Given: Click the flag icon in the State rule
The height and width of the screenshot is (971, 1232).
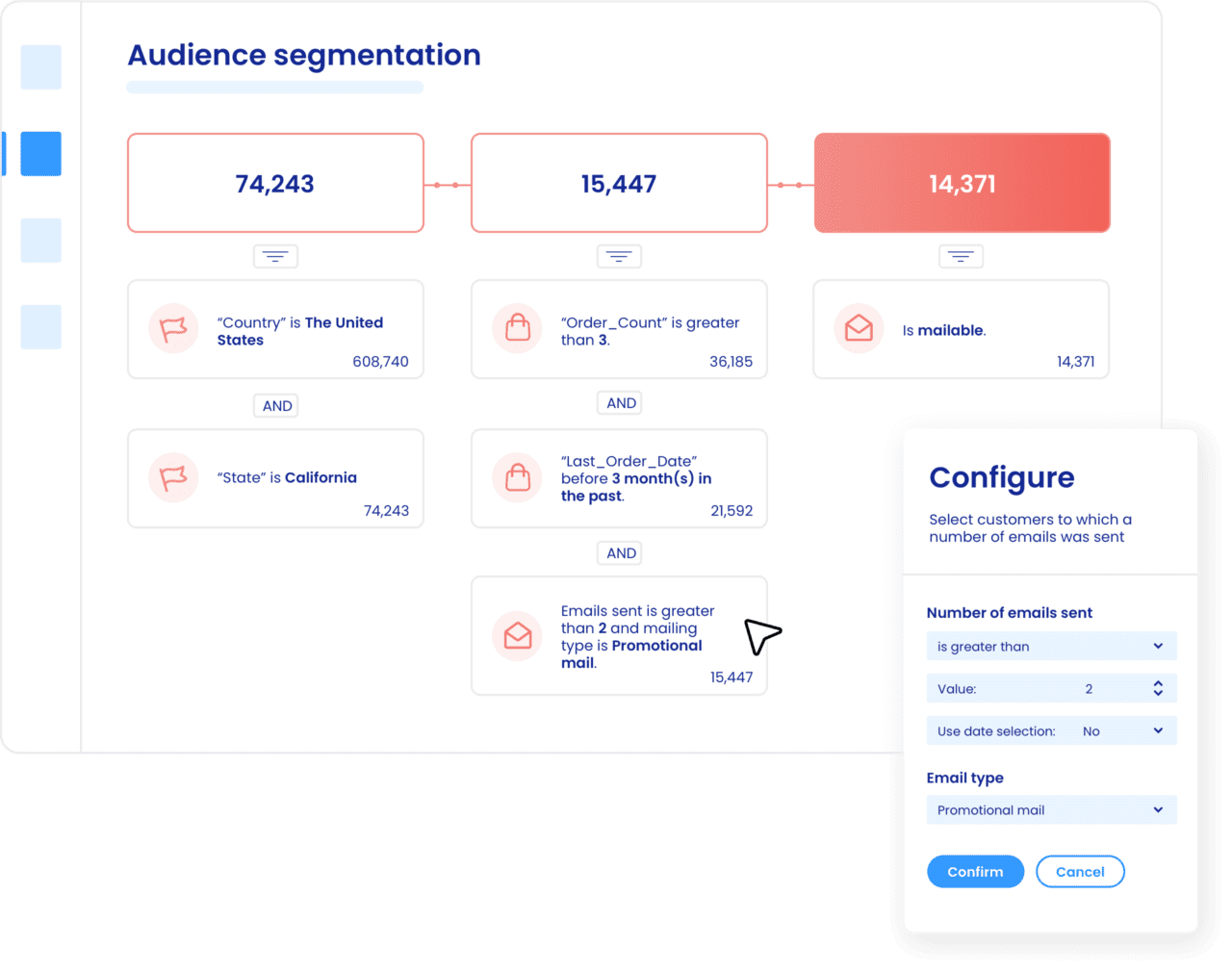Looking at the screenshot, I should tap(173, 477).
